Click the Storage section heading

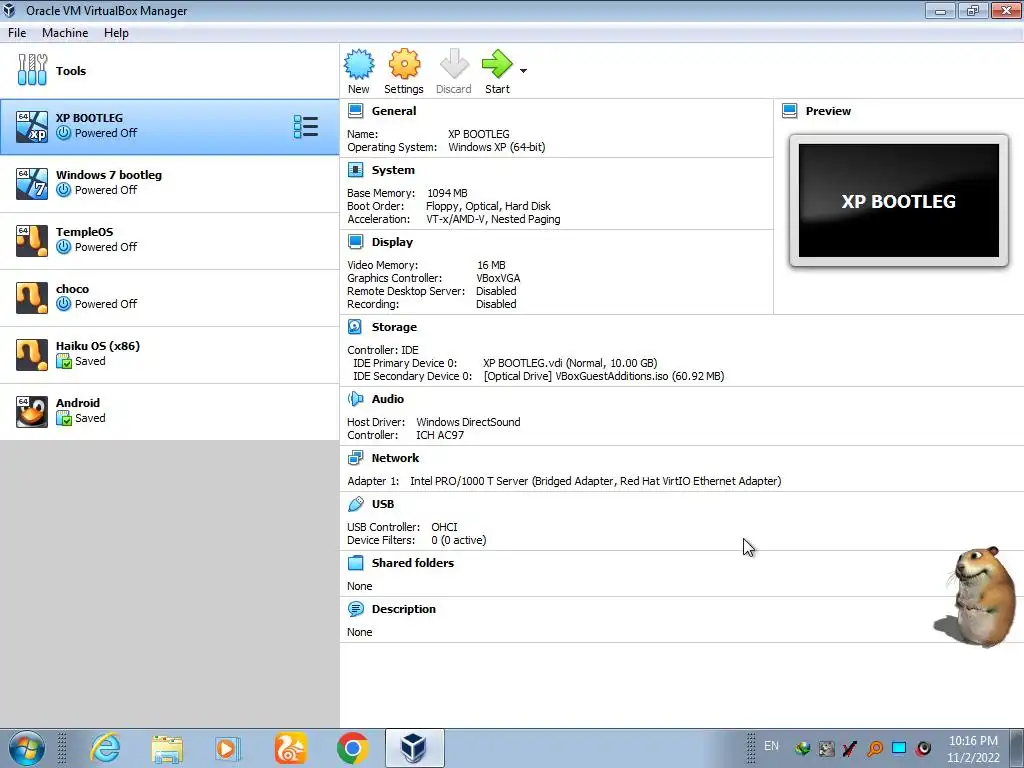[x=394, y=327]
